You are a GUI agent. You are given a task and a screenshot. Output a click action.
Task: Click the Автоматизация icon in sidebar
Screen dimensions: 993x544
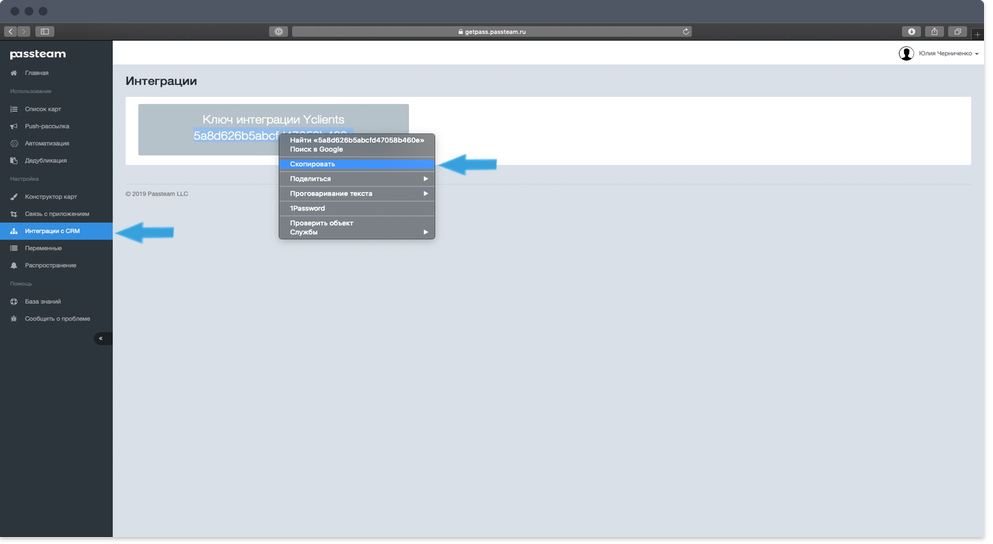click(14, 144)
